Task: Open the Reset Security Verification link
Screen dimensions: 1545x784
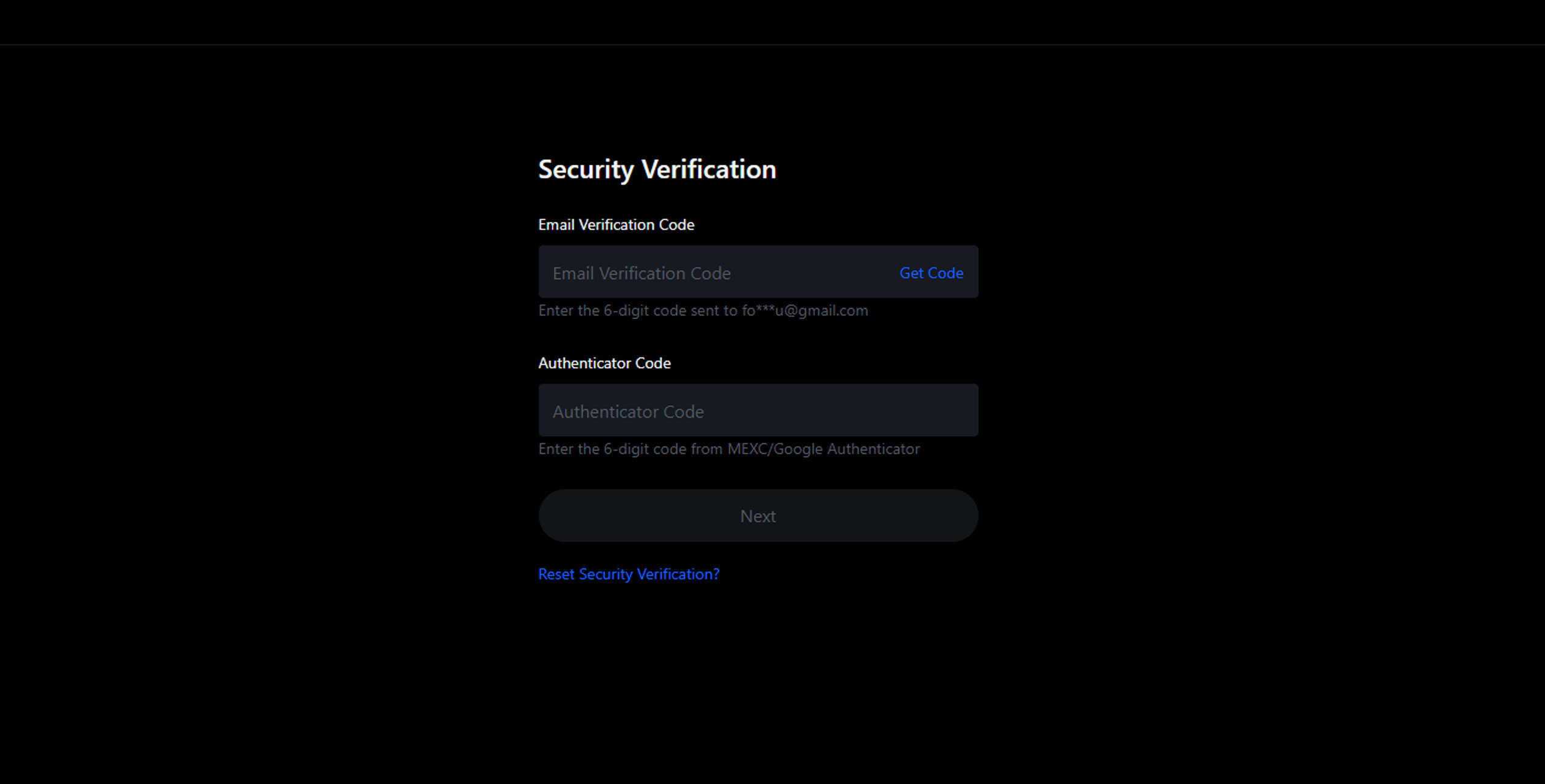Action: pos(629,574)
